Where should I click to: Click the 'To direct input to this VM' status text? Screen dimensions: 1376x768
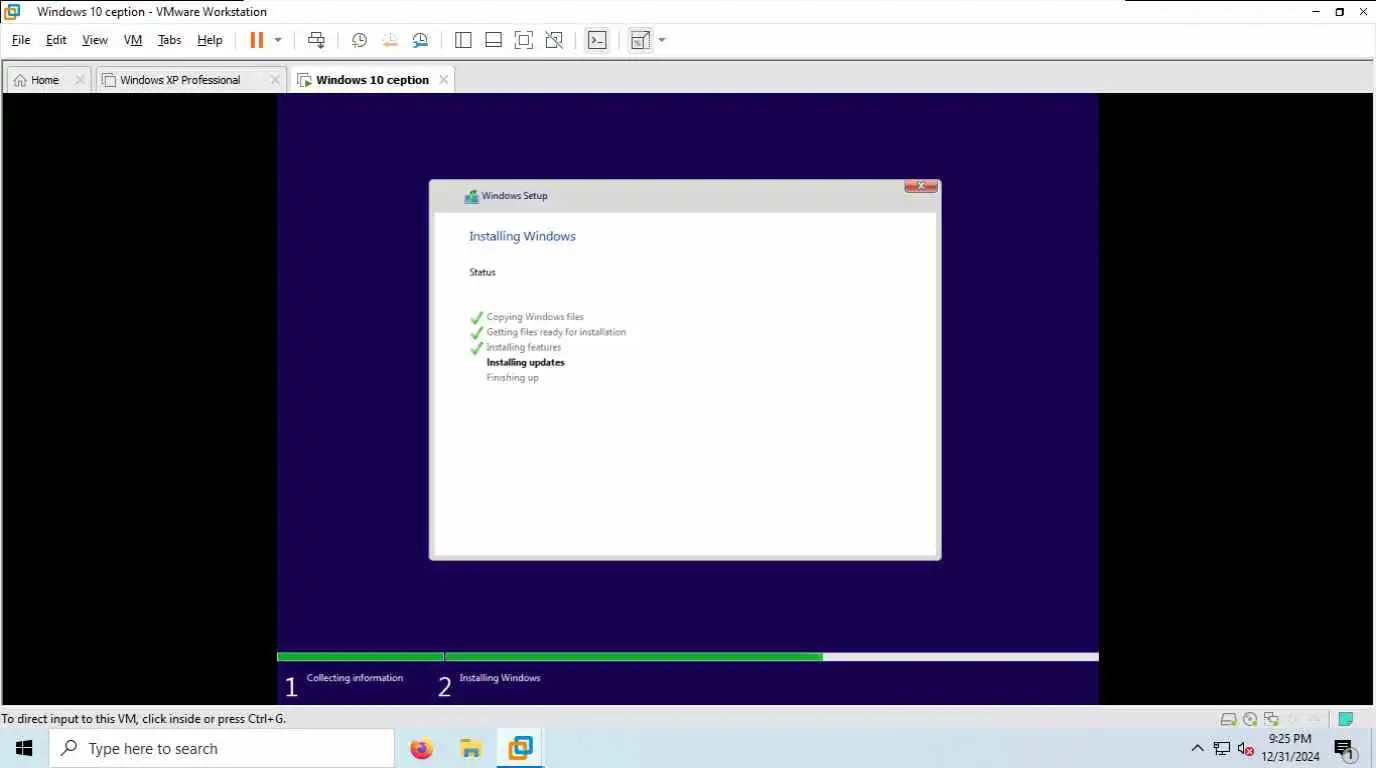click(x=143, y=719)
